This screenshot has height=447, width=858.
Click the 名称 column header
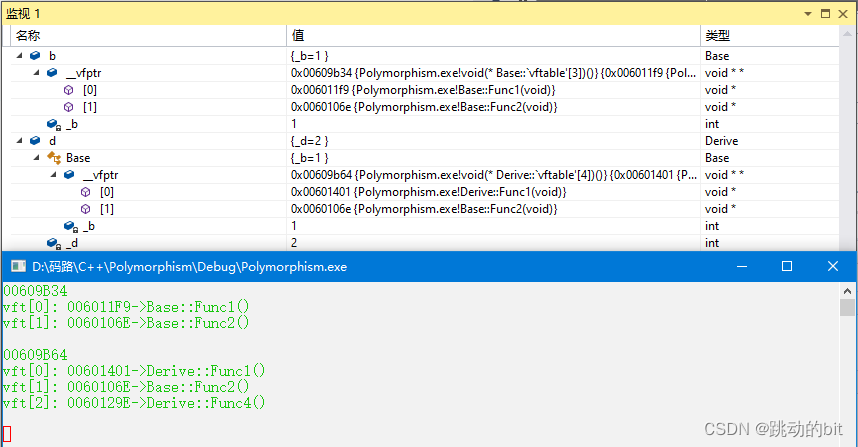[x=28, y=35]
